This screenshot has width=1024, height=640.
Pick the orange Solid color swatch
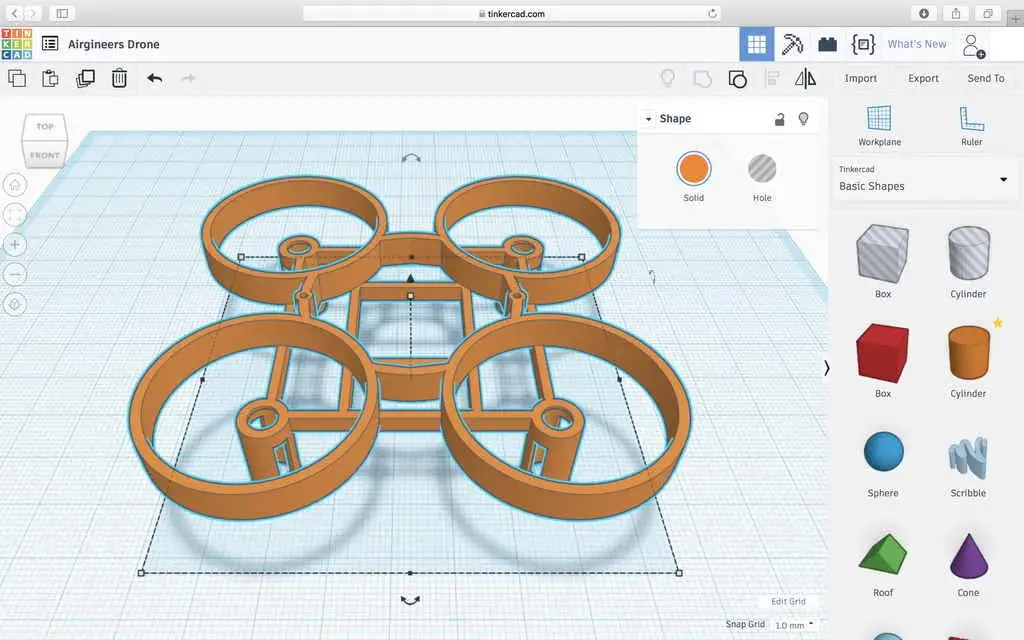click(693, 169)
